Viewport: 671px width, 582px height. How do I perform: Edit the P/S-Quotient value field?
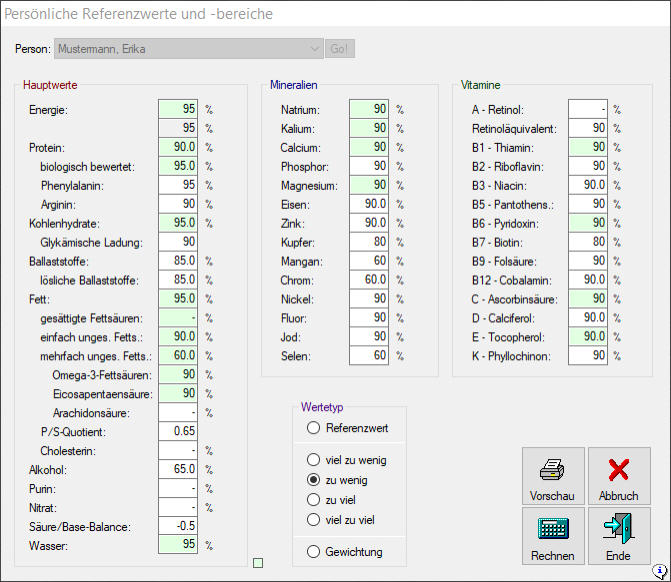pyautogui.click(x=177, y=431)
